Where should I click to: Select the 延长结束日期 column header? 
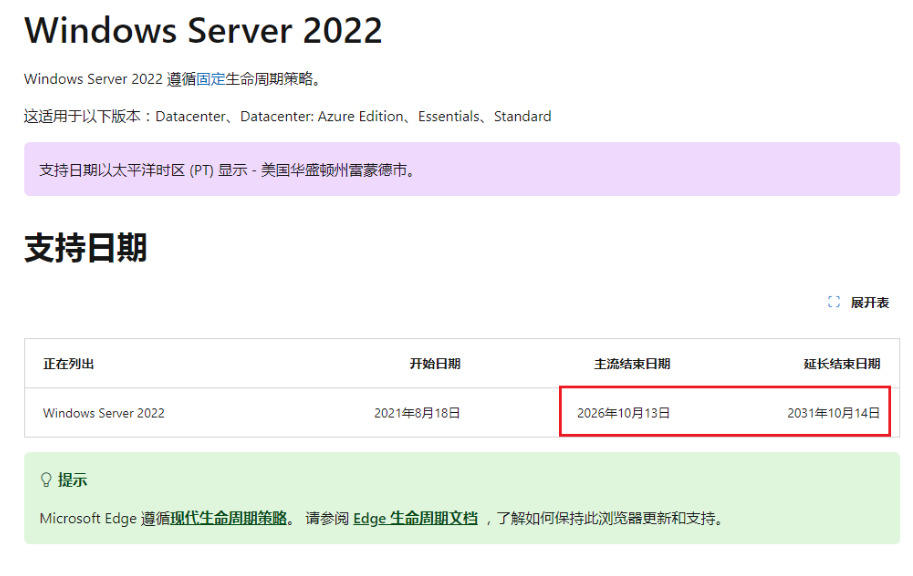[x=841, y=364]
